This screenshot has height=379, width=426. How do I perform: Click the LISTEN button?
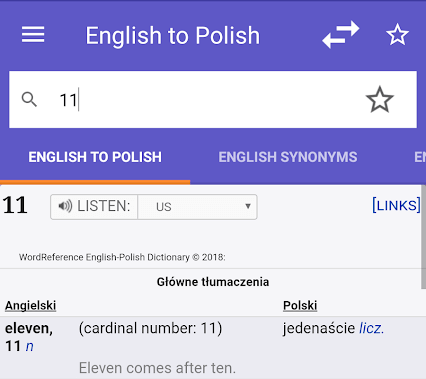coord(94,207)
